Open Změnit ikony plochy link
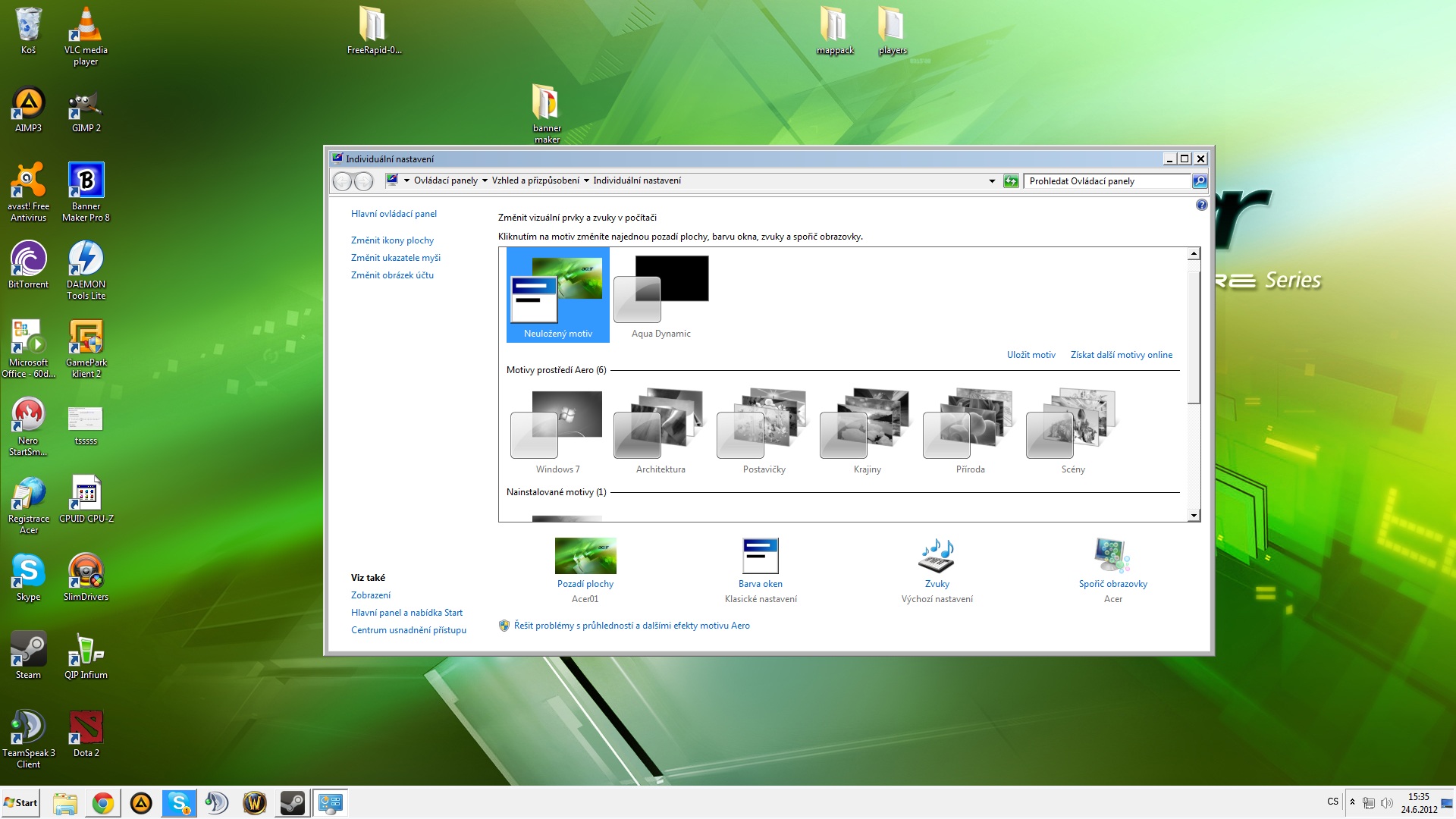This screenshot has height=819, width=1456. point(392,240)
